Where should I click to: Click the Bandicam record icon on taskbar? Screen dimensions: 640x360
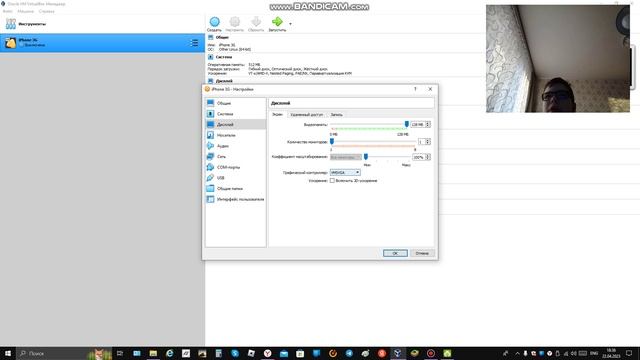[431, 353]
